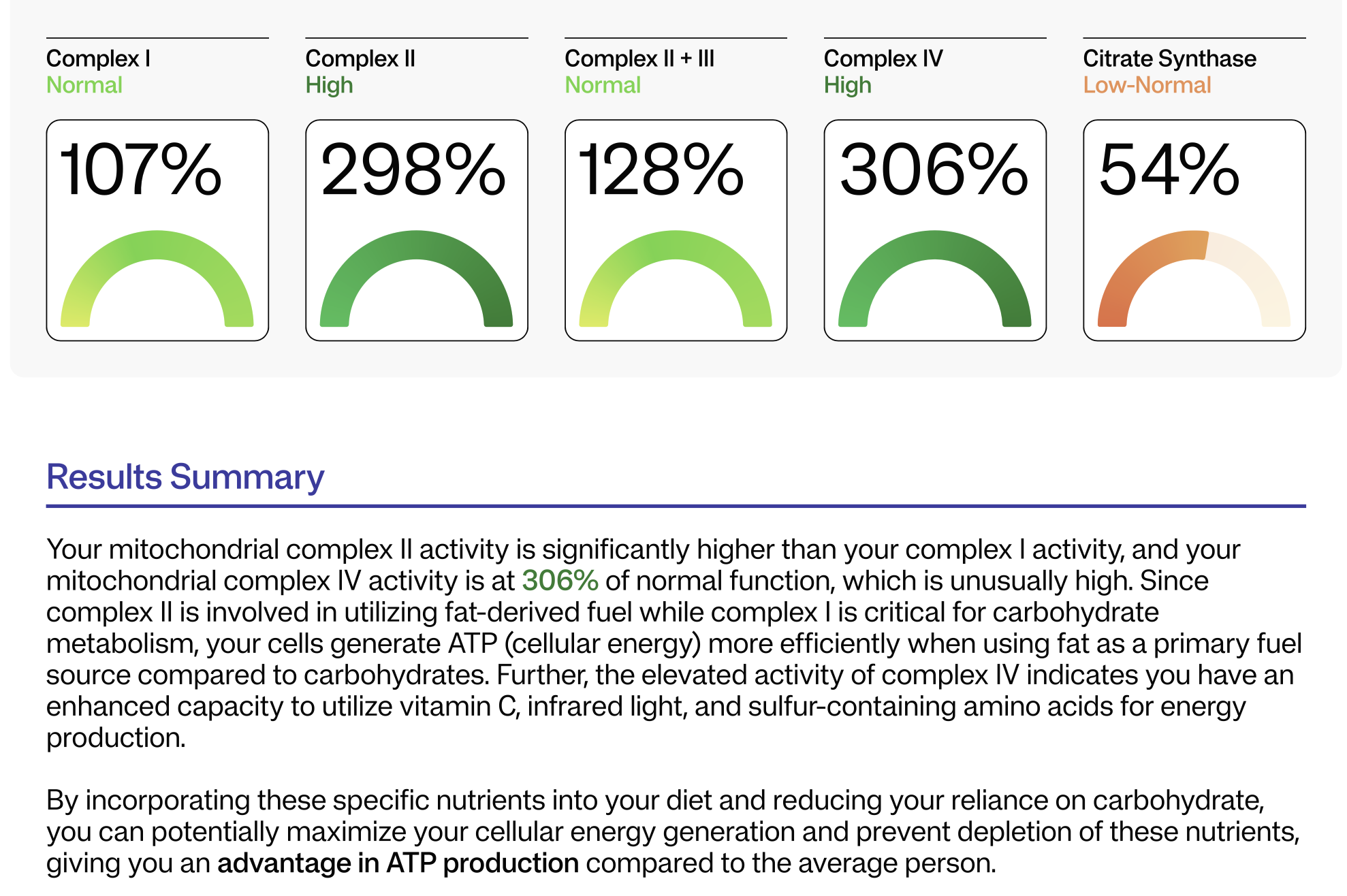Click the Low-Normal status label
The width and height of the screenshot is (1347, 896).
click(x=1147, y=85)
